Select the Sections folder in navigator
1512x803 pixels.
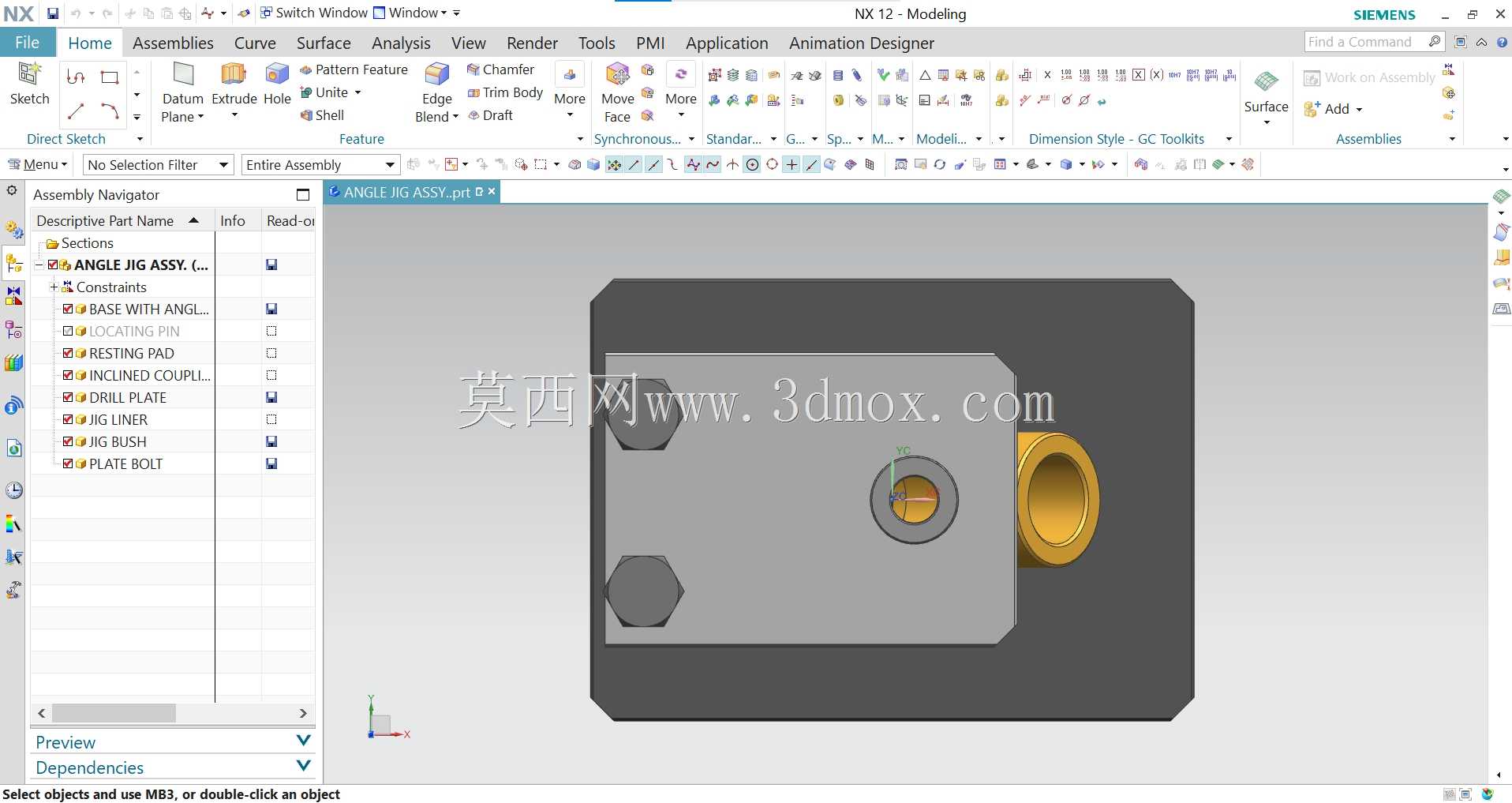[80, 242]
